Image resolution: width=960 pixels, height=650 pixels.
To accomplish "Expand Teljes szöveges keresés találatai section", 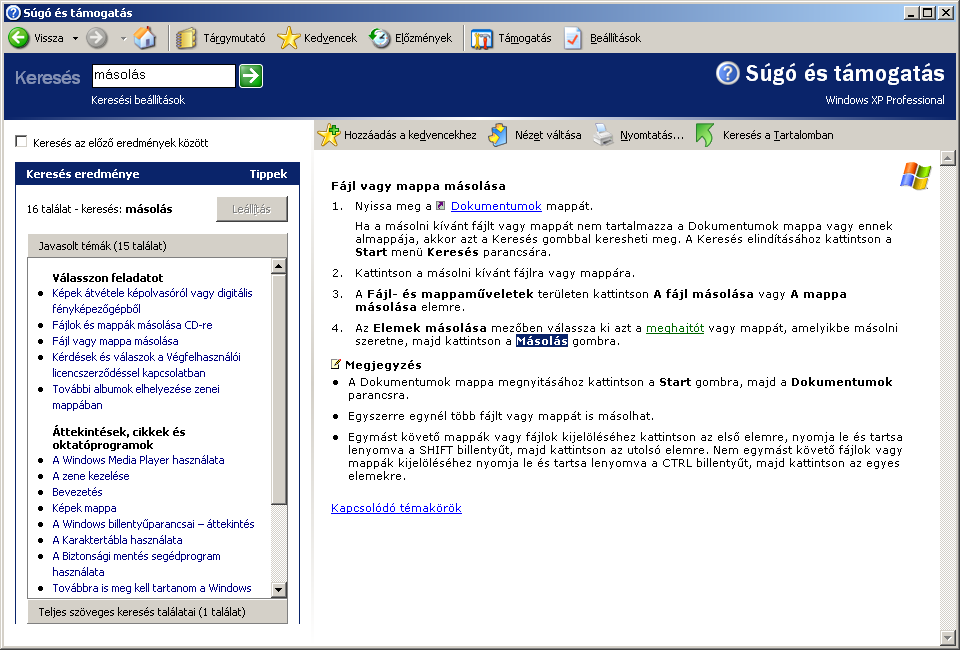I will 157,611.
